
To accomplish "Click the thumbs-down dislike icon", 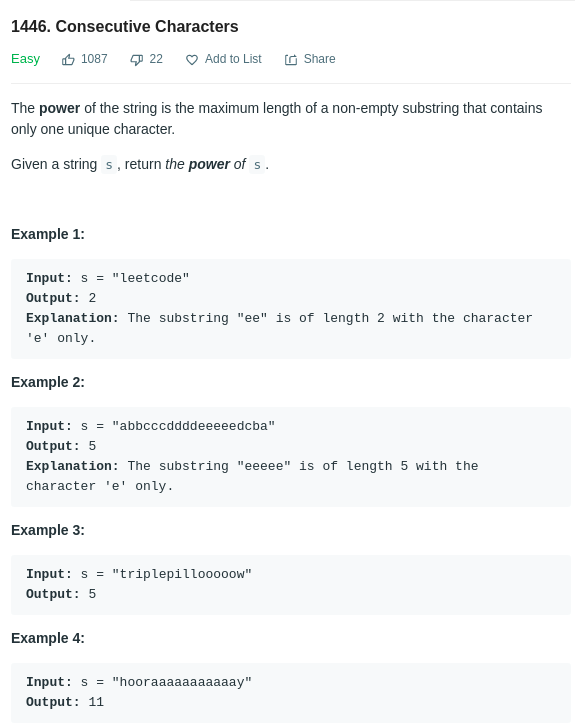I will 137,59.
